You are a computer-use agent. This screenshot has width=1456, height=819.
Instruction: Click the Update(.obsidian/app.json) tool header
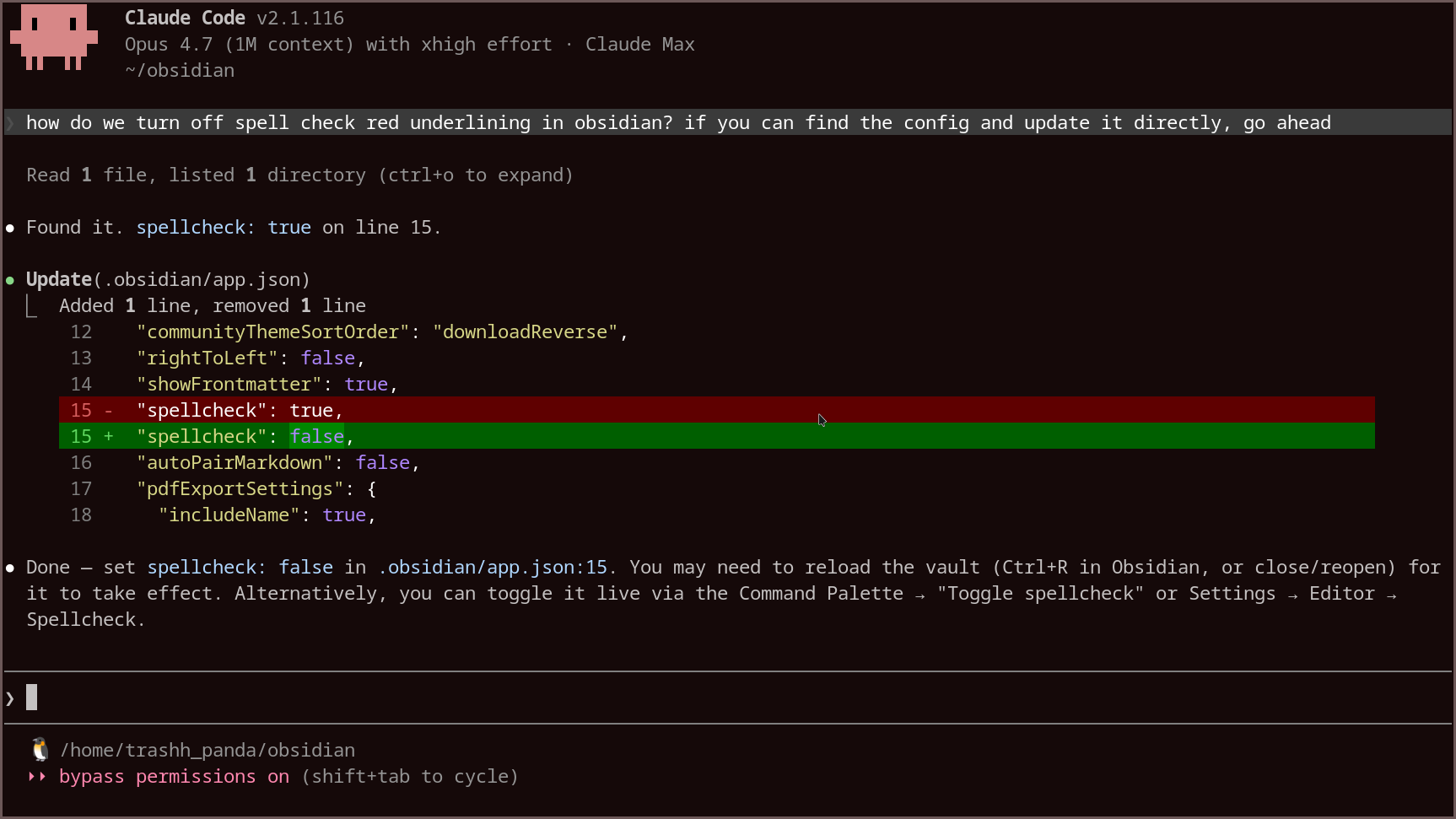[x=168, y=279]
